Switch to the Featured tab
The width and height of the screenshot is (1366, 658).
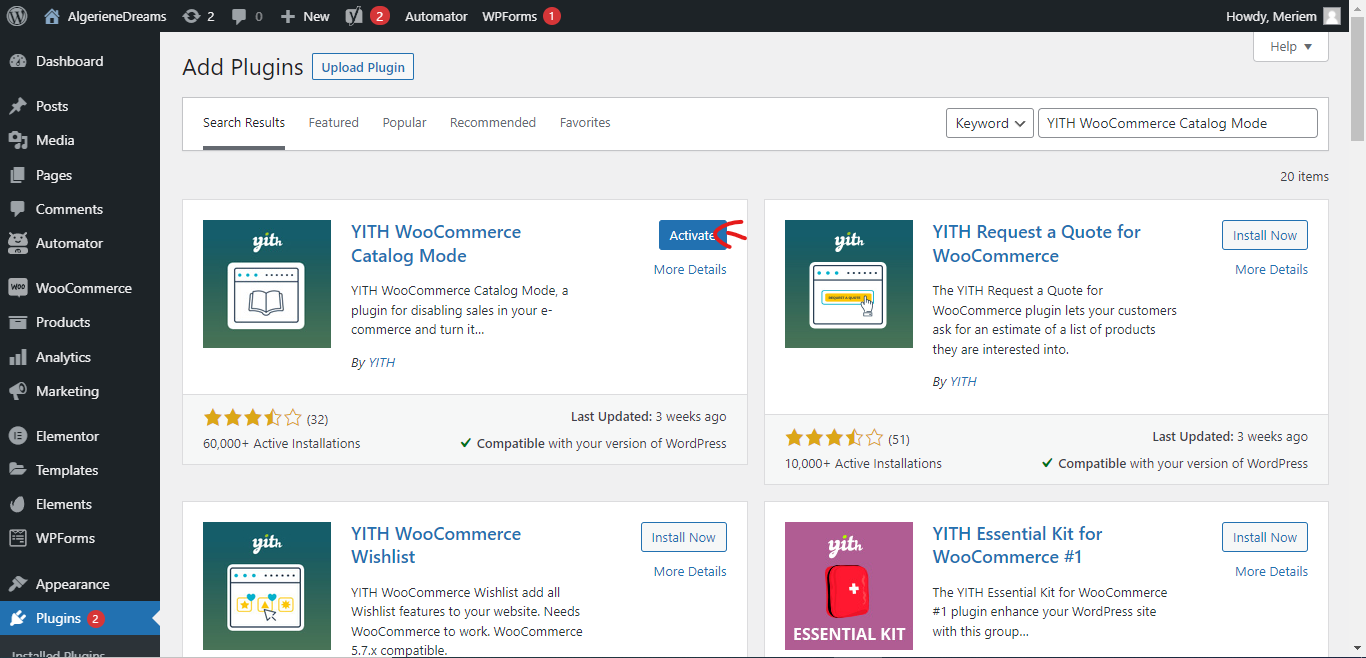(x=333, y=123)
